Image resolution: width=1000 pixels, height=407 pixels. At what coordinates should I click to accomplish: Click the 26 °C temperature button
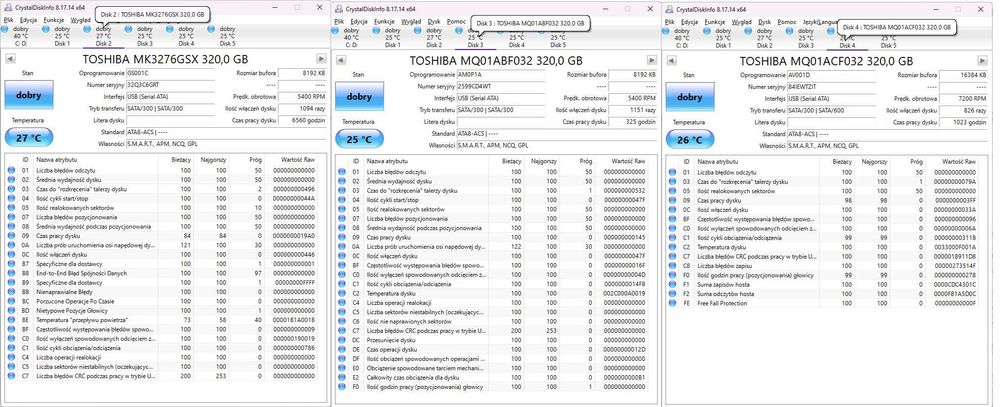(690, 140)
